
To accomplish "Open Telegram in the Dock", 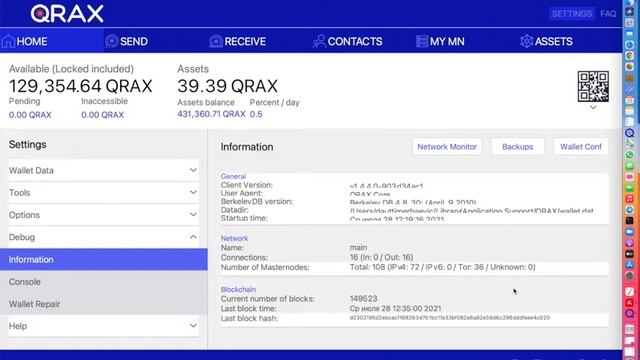I will [629, 210].
